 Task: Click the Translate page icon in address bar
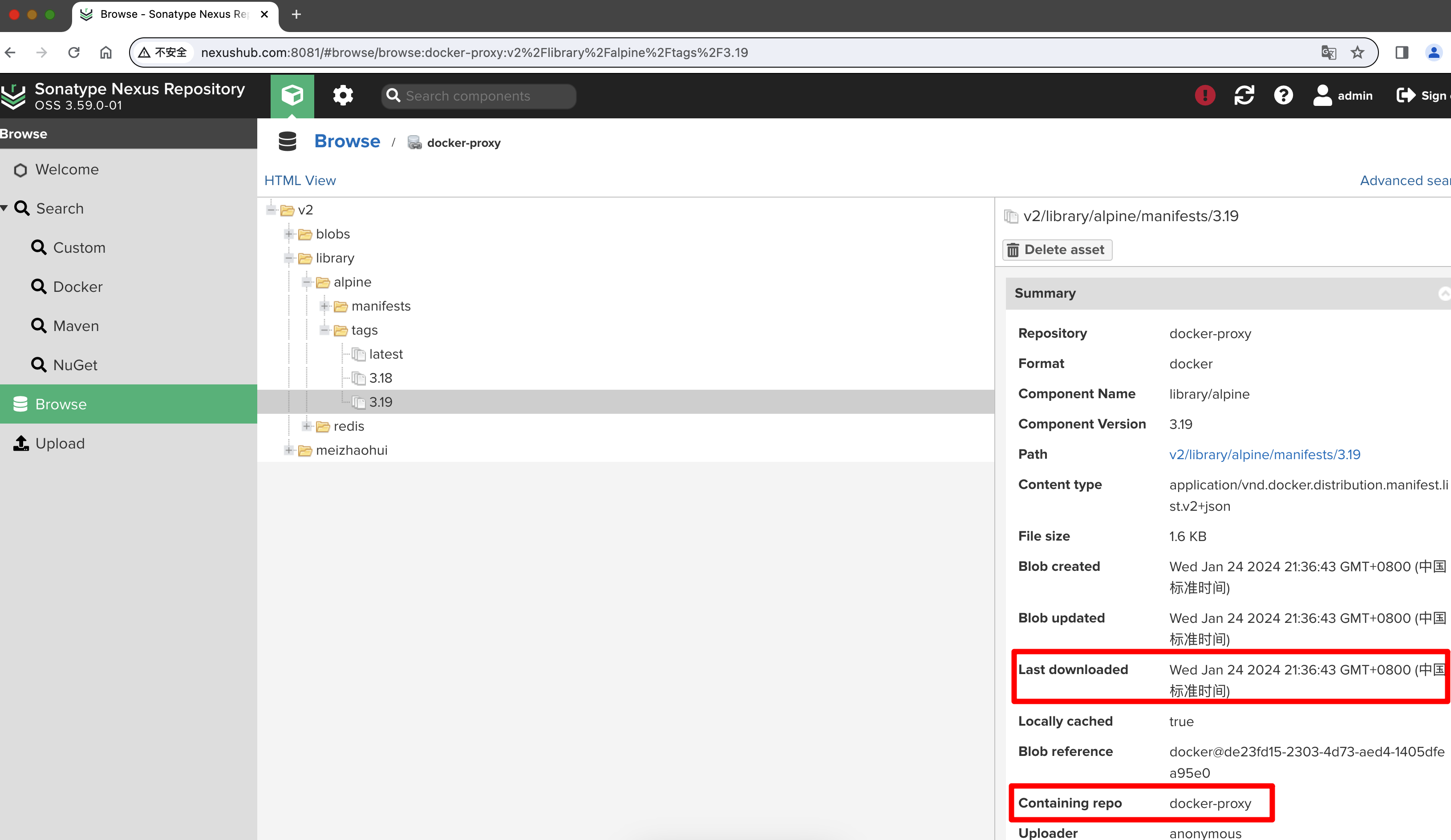1328,52
